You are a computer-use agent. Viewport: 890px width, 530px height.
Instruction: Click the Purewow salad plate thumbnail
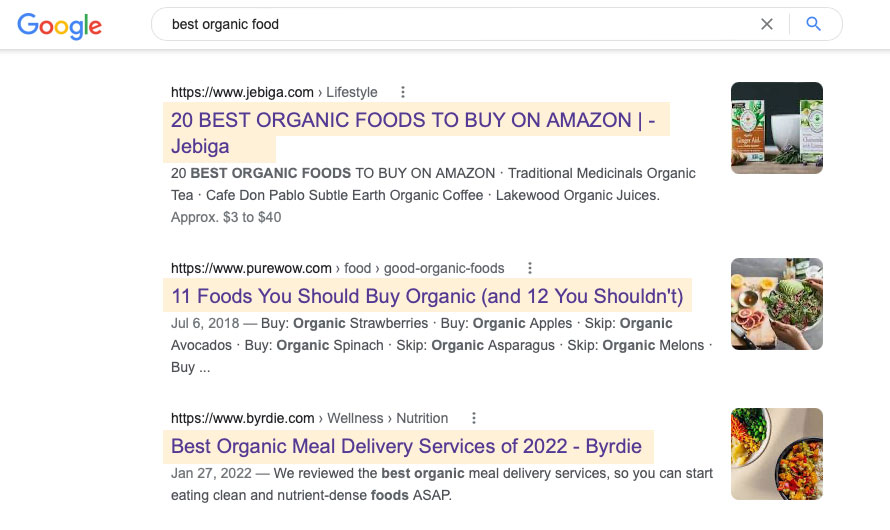coord(777,304)
